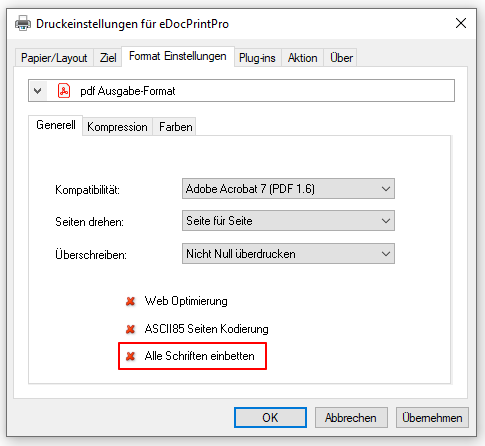Open the Über tab
The width and height of the screenshot is (485, 446).
[x=341, y=58]
